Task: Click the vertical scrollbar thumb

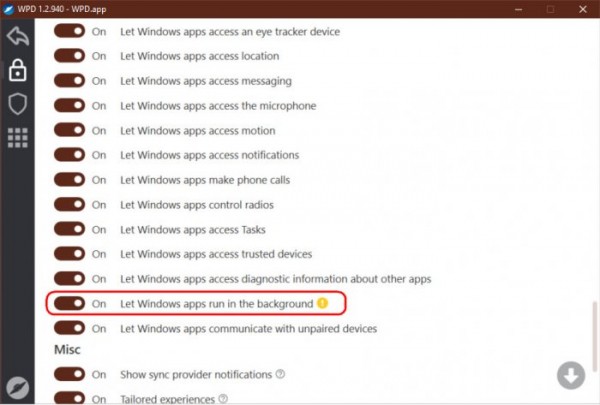Action: [595, 336]
